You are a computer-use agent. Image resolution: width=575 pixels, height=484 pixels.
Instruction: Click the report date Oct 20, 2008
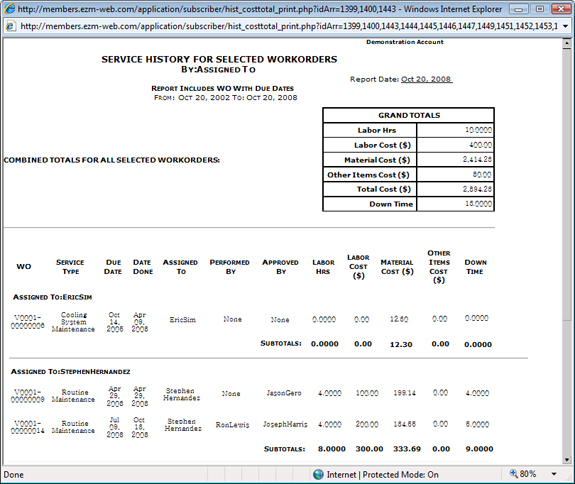pyautogui.click(x=426, y=79)
